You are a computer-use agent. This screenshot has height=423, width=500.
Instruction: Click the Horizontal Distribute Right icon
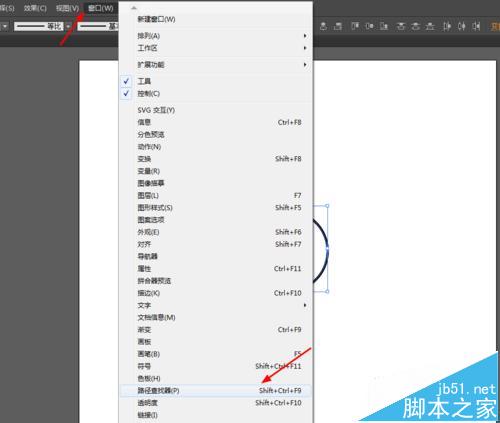476,26
